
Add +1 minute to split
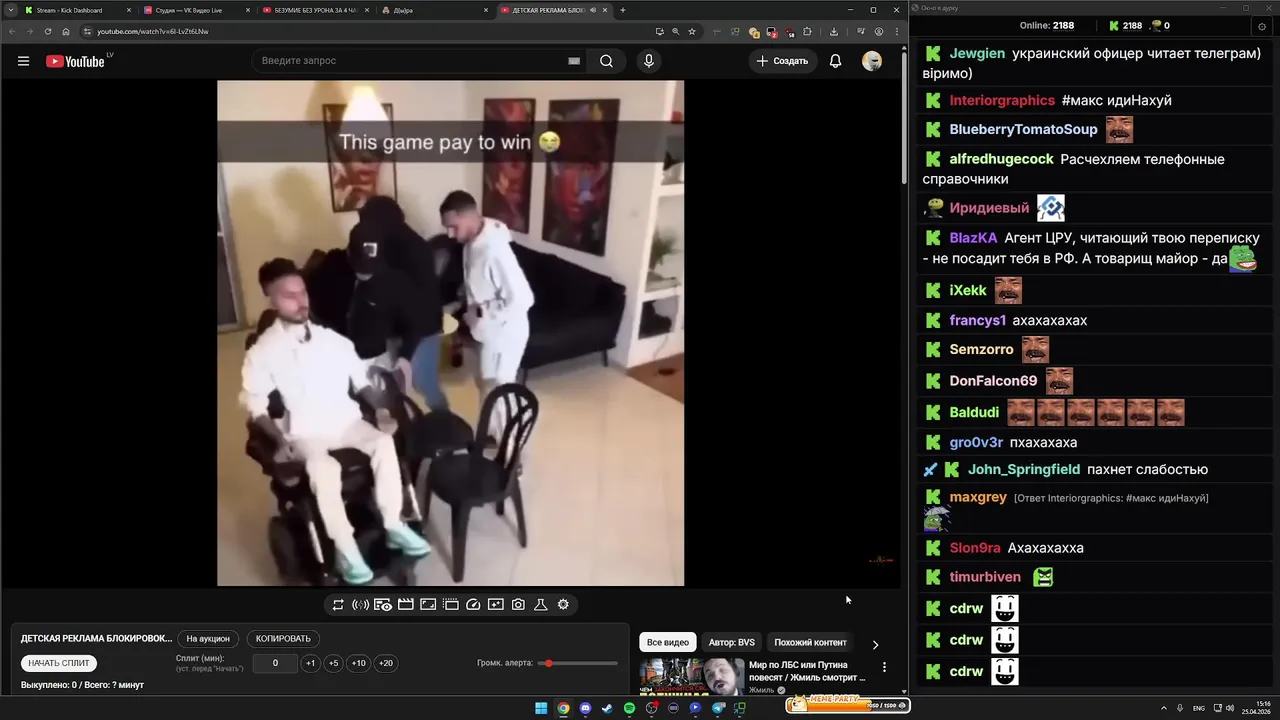click(x=310, y=663)
